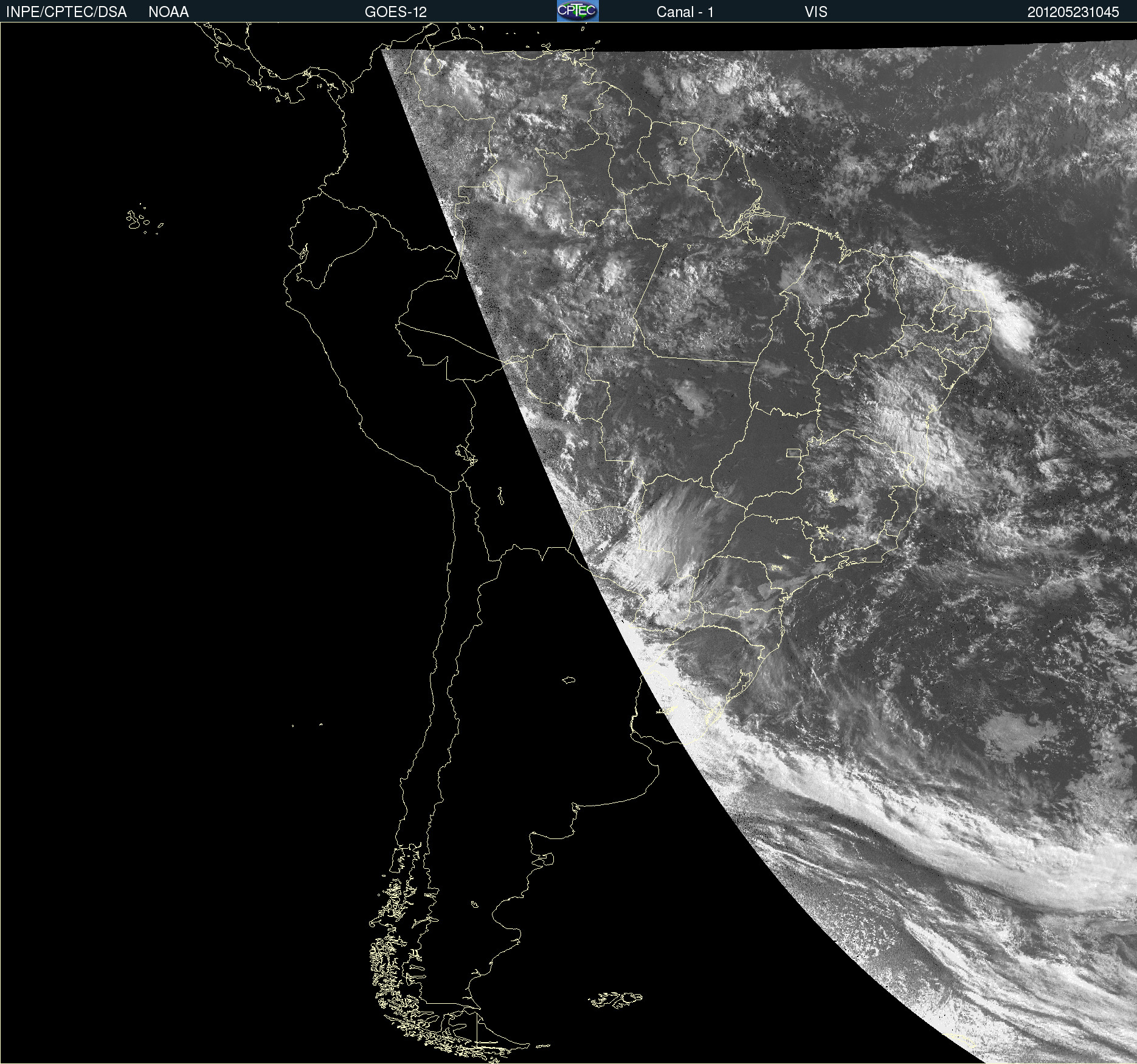1137x1064 pixels.
Task: Click the 201205231045 timestamp
Action: click(x=1073, y=12)
